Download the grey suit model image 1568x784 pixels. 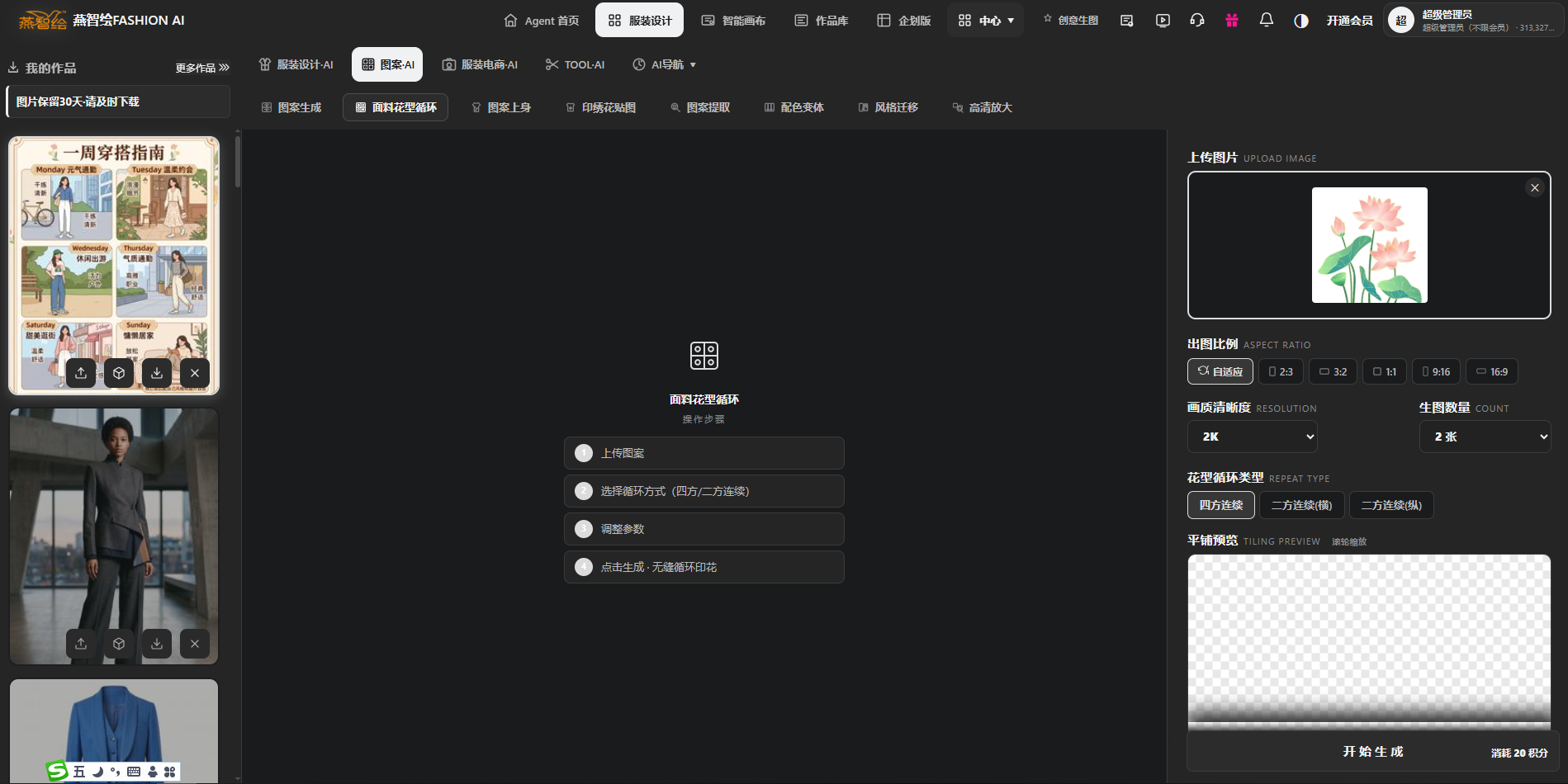click(x=157, y=644)
